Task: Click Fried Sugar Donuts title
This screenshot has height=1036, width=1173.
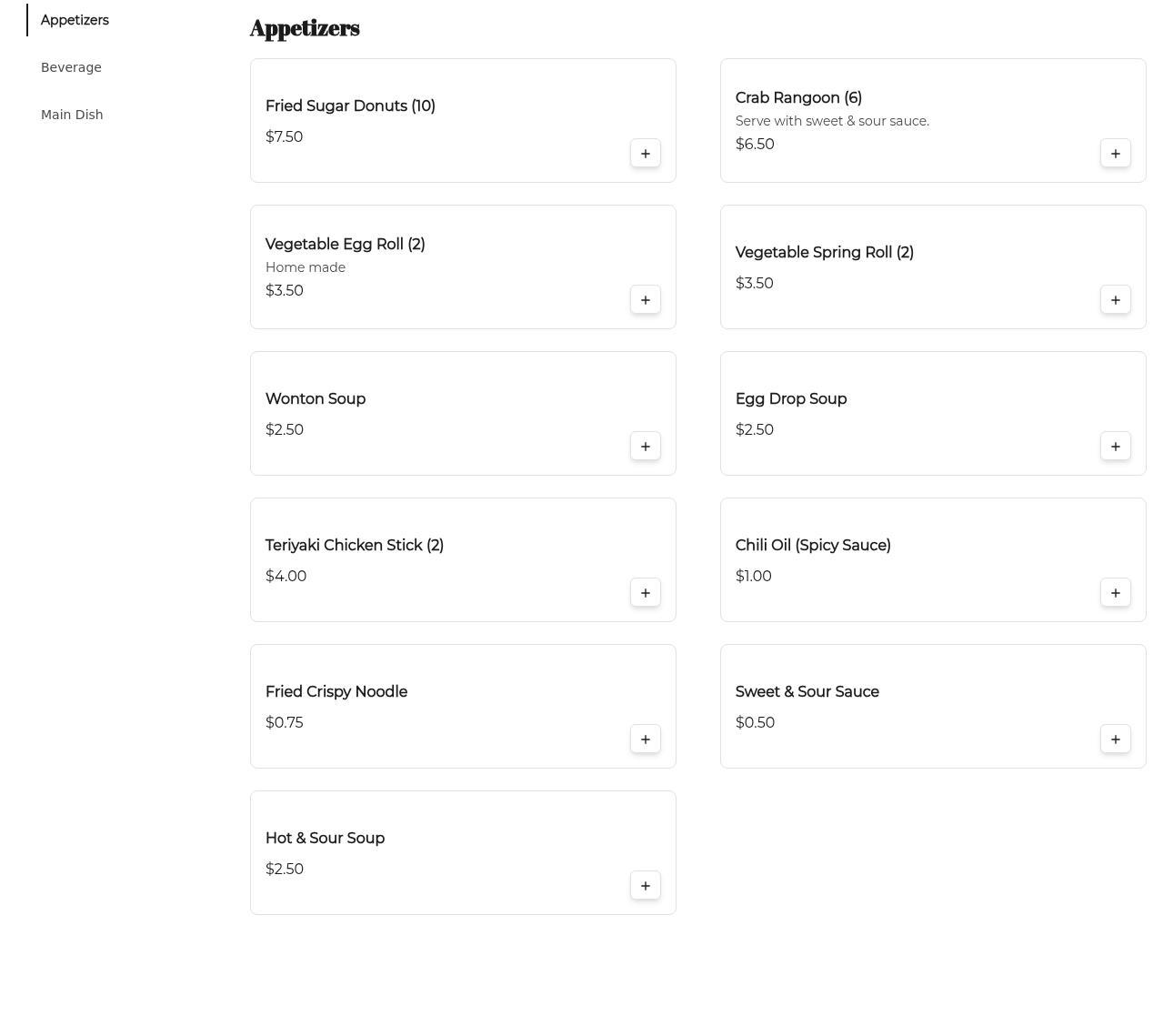Action: 350,106
